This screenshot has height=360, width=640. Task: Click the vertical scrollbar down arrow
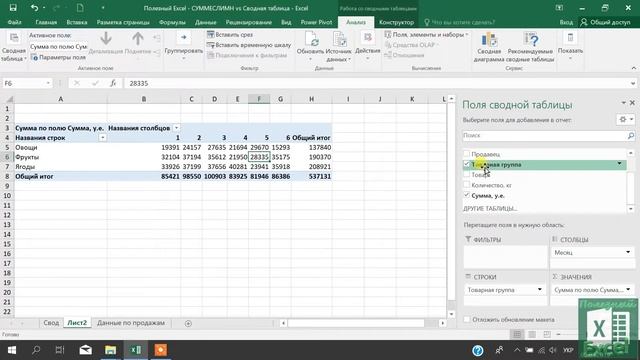451,314
